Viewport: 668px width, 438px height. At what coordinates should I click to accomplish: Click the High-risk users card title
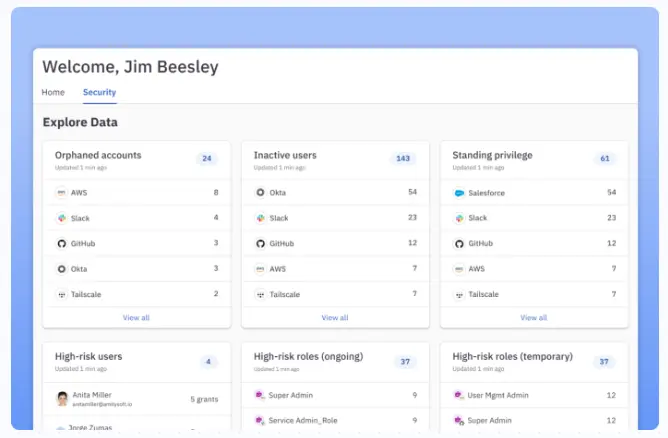[x=89, y=356]
